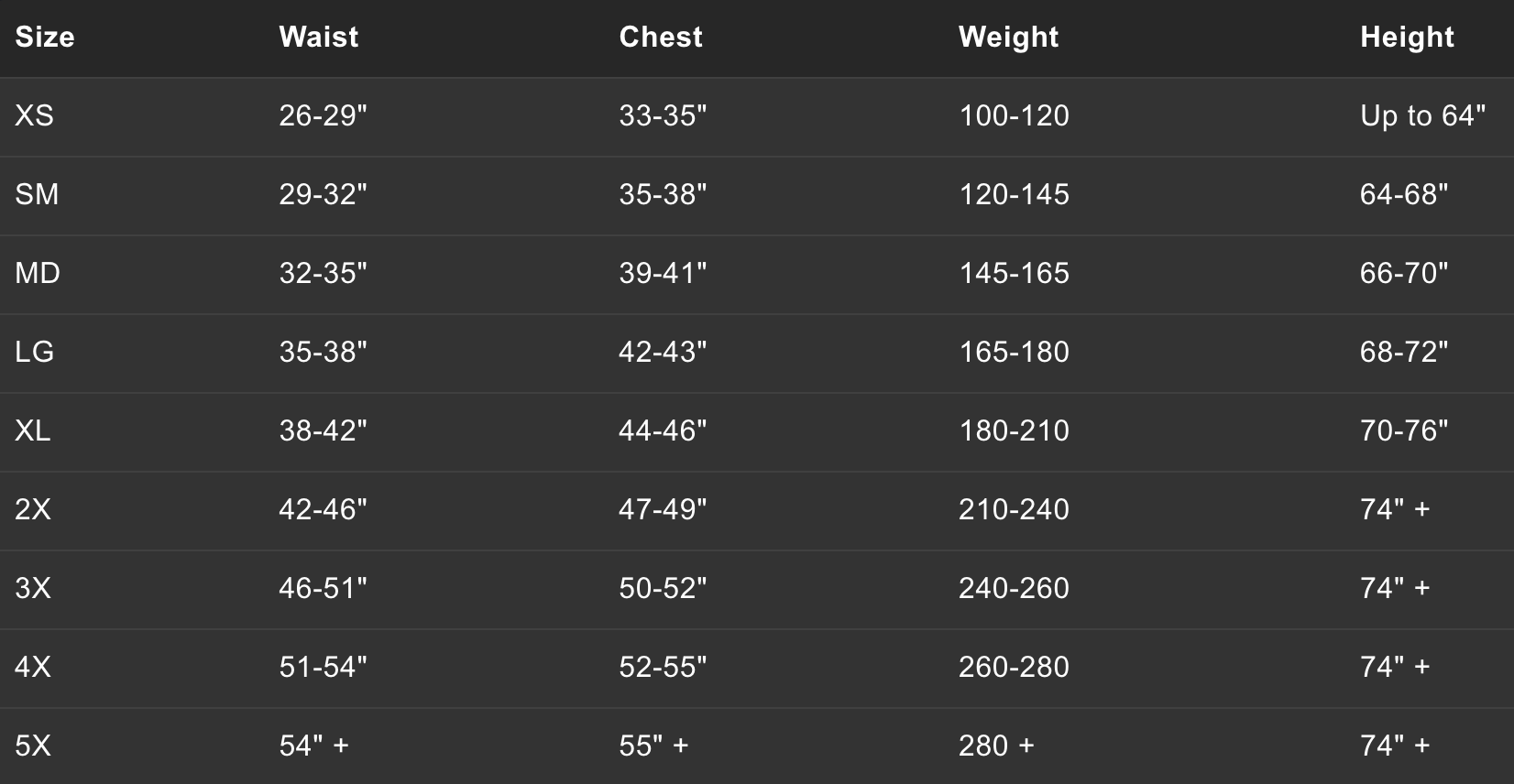
Task: Click the Up to 64" height value
Action: pos(1422,116)
